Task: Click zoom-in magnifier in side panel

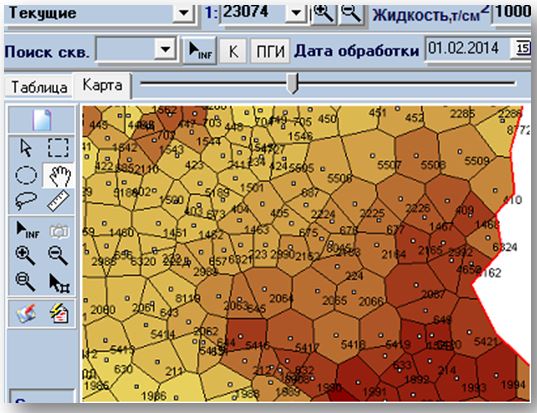Action: pos(25,256)
